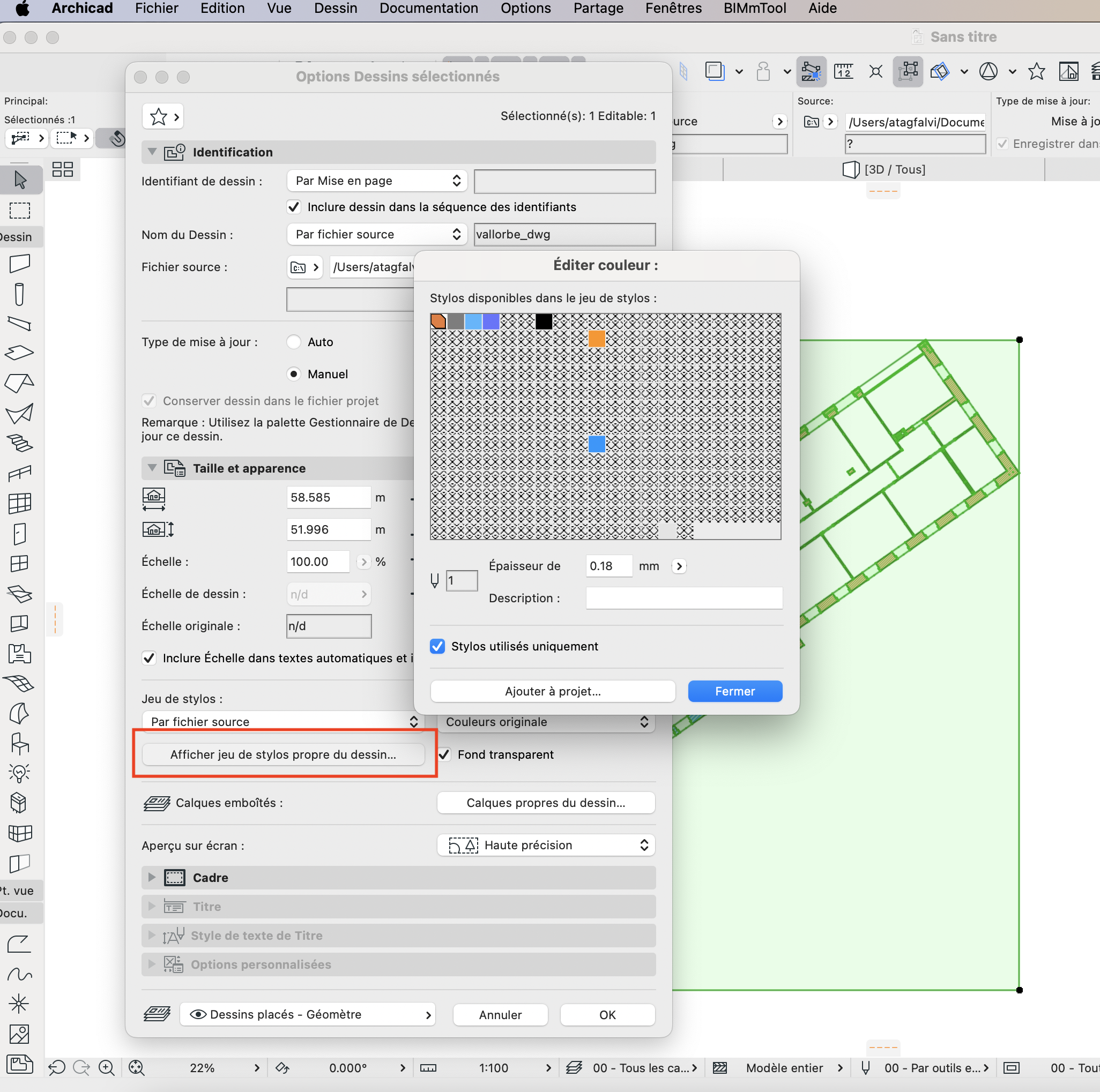Click the drawing width 58.585 field
This screenshot has width=1100, height=1092.
pyautogui.click(x=329, y=497)
